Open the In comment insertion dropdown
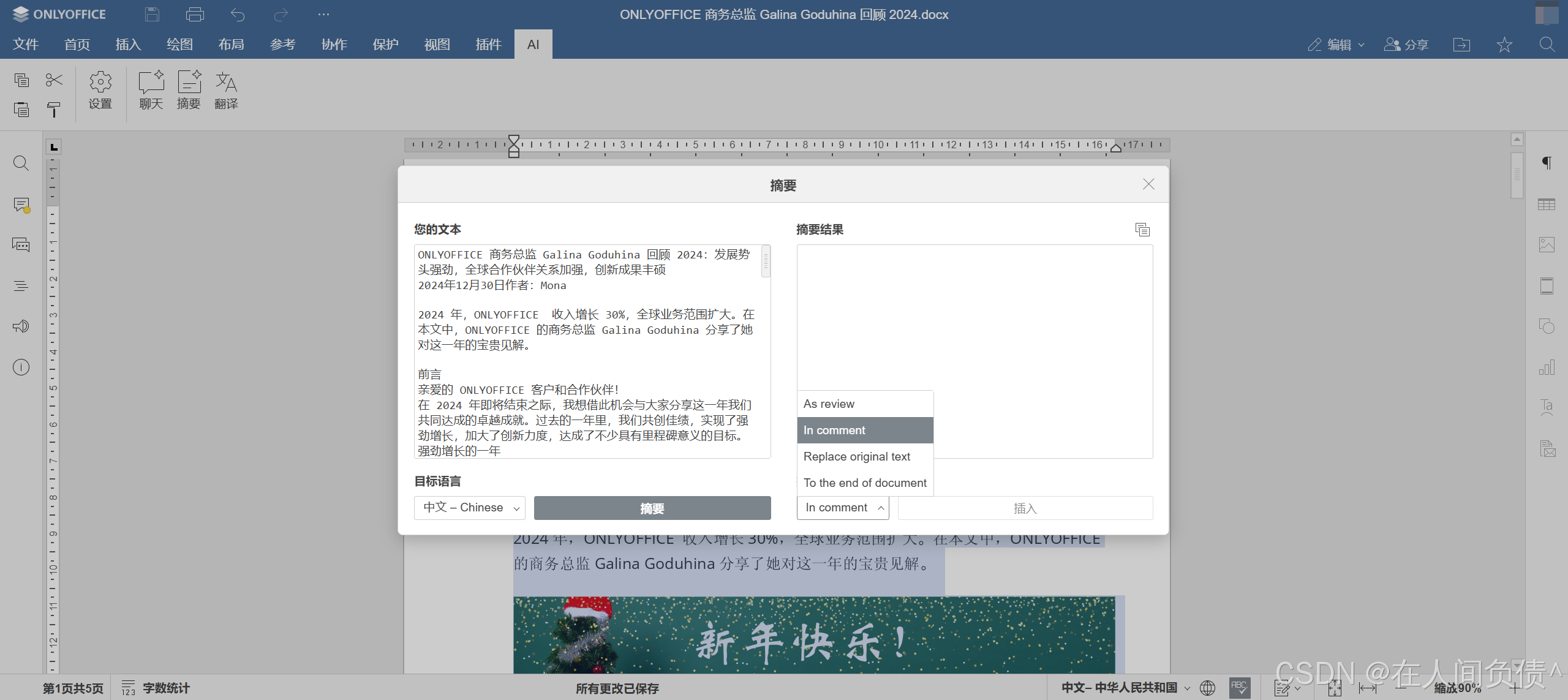The height and width of the screenshot is (700, 1568). pyautogui.click(x=842, y=508)
